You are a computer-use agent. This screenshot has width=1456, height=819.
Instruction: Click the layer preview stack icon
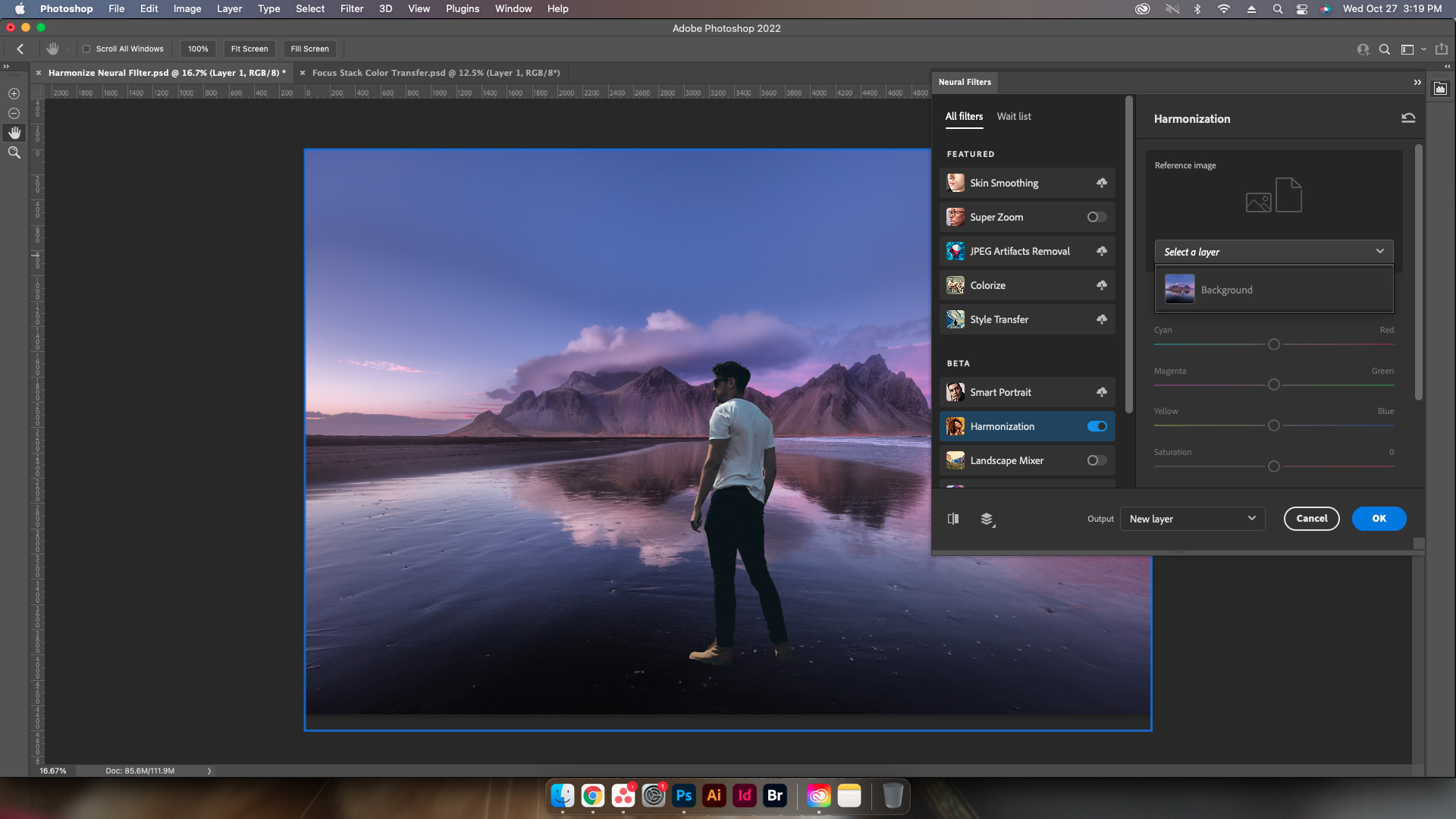click(x=987, y=519)
